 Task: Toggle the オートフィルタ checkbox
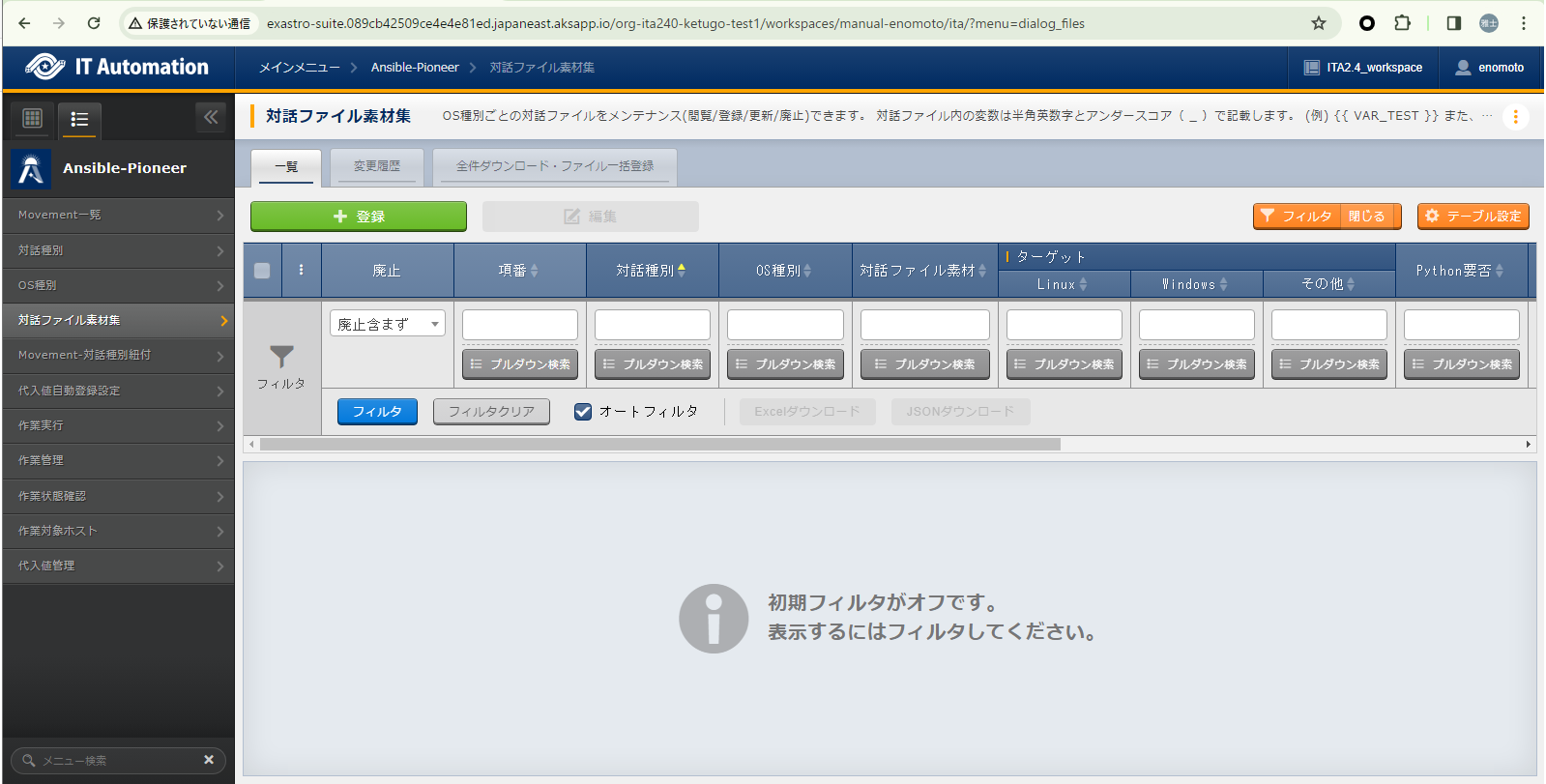tap(583, 412)
